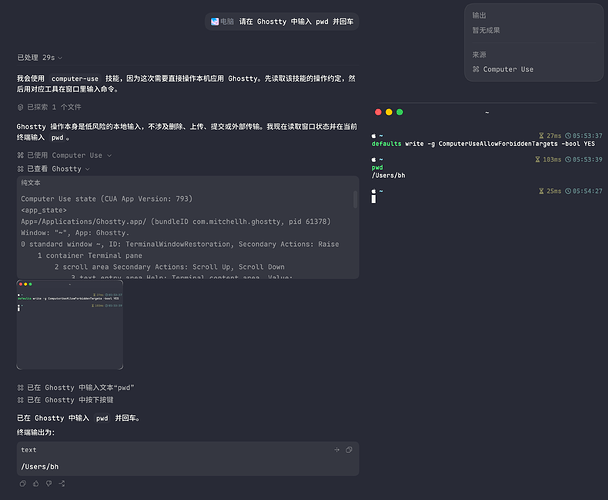Click the /Users/bh text in the answer code block
Screen dimensions: 608x500
click(40, 467)
